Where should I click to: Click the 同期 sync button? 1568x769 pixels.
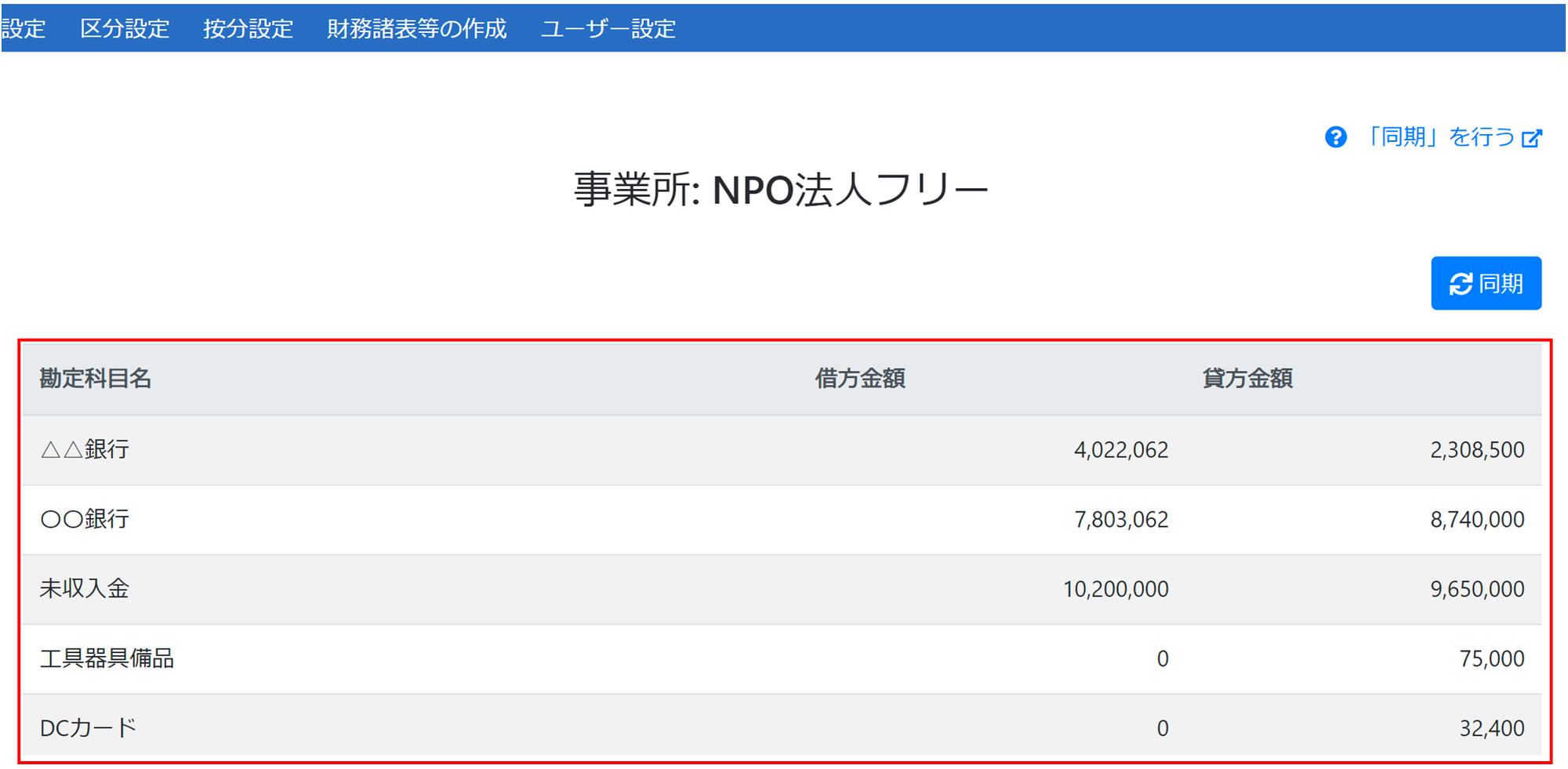(1486, 283)
